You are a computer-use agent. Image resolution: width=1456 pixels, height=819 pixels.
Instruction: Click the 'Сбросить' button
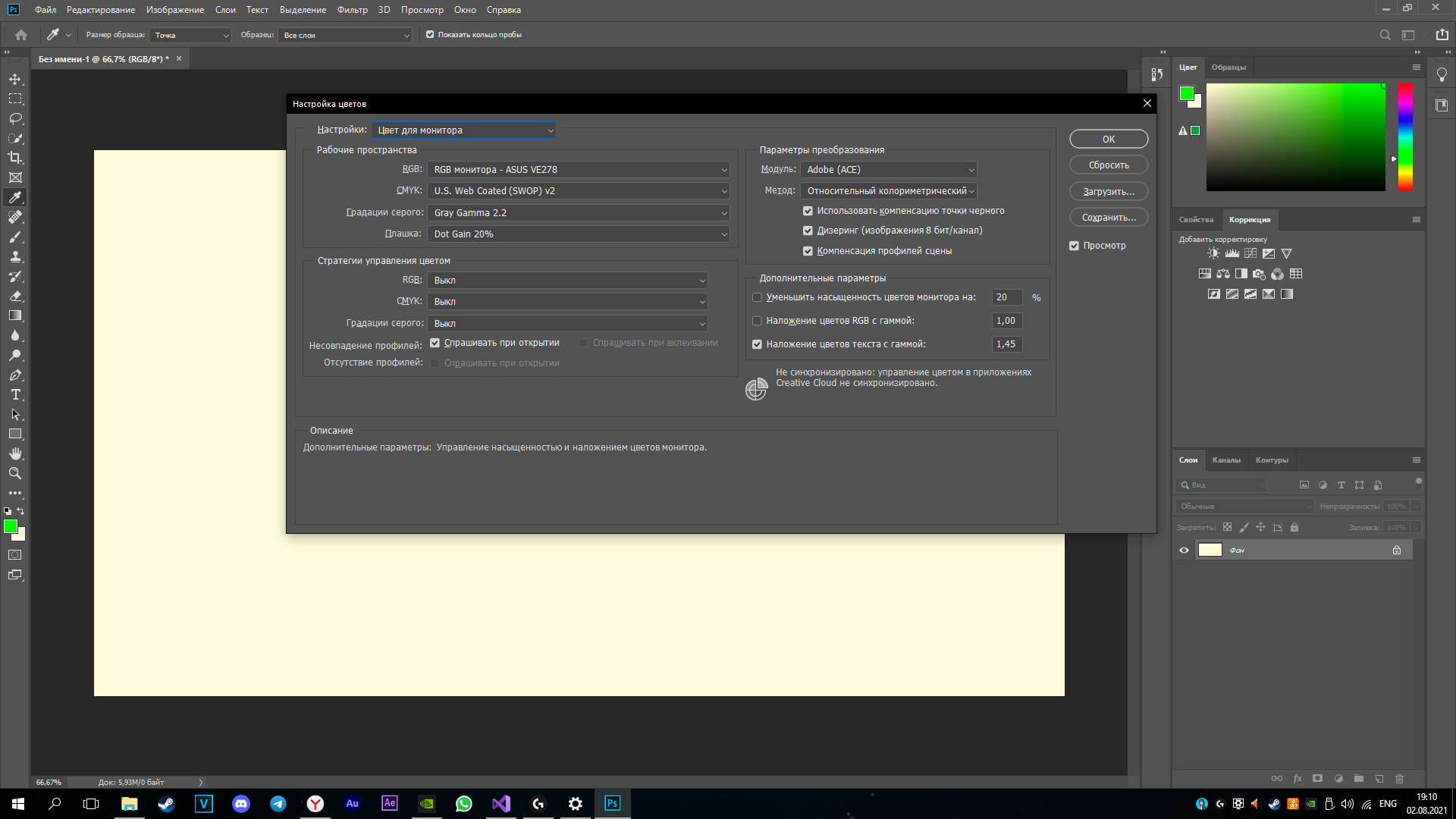pos(1109,165)
